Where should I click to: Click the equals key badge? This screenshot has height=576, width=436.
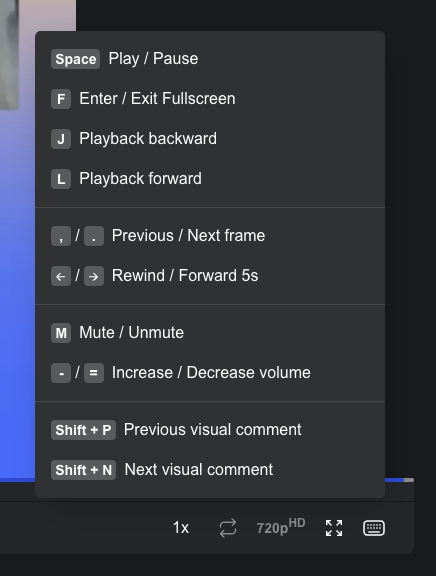94,373
